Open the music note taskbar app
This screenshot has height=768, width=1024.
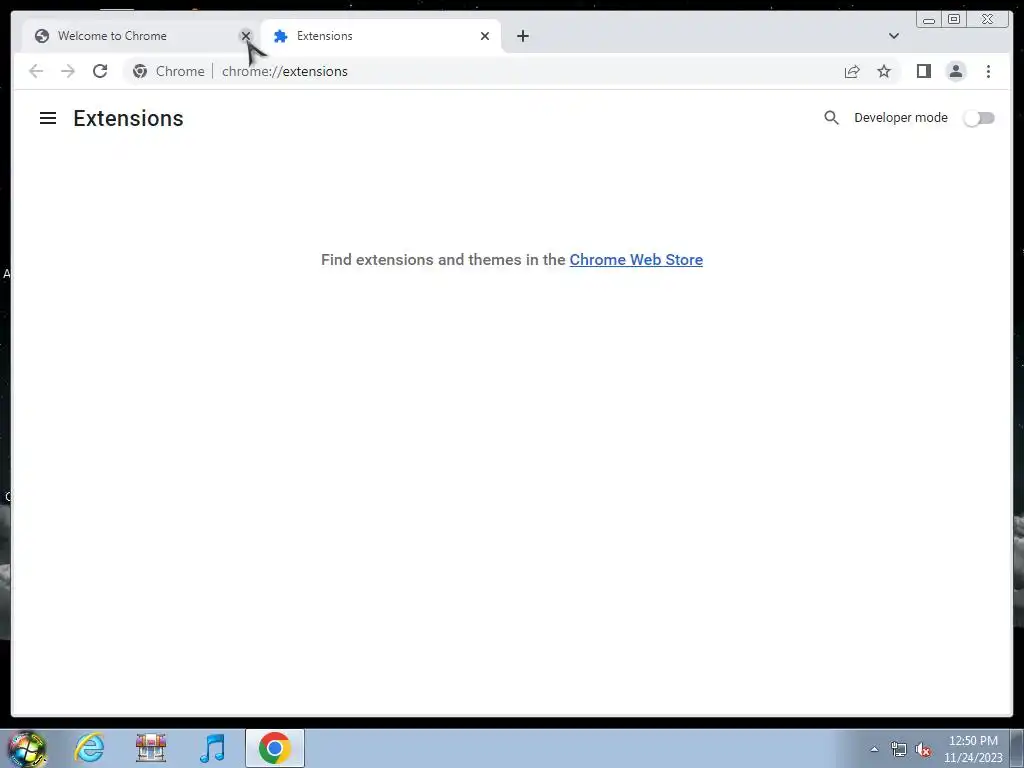(x=212, y=748)
